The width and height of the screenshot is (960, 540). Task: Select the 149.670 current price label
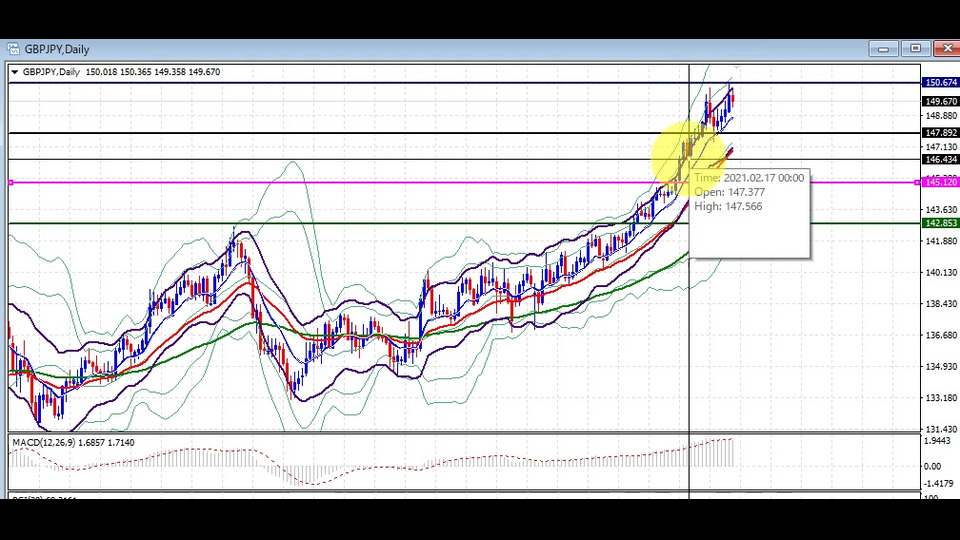(x=940, y=101)
